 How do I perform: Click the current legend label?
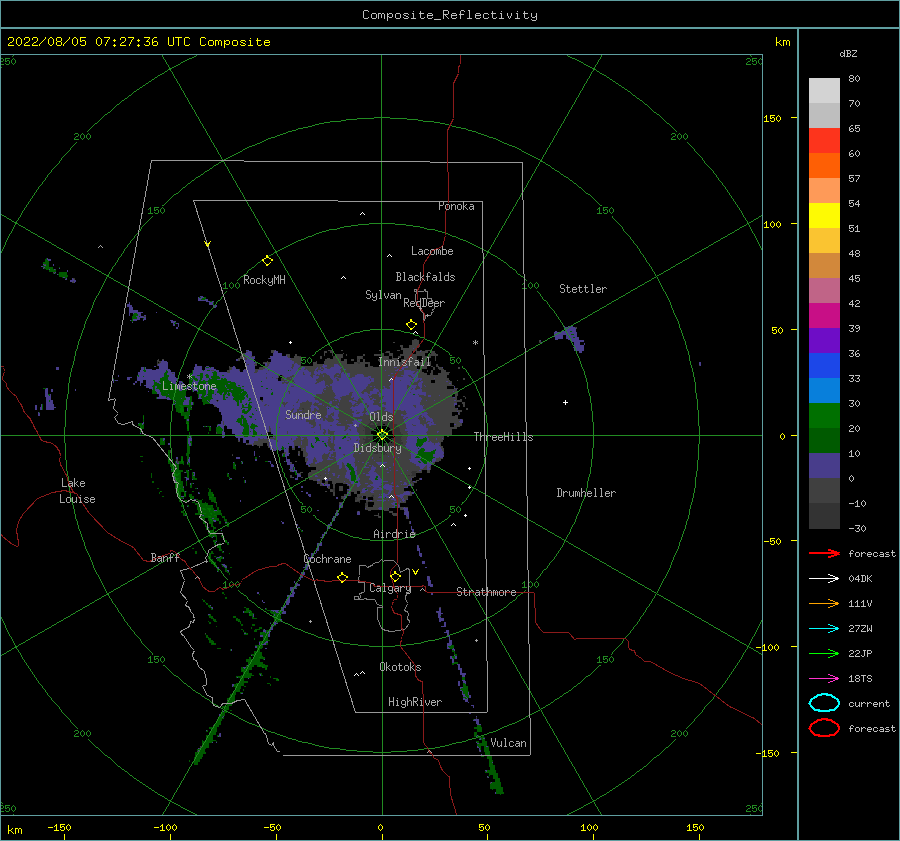point(869,703)
